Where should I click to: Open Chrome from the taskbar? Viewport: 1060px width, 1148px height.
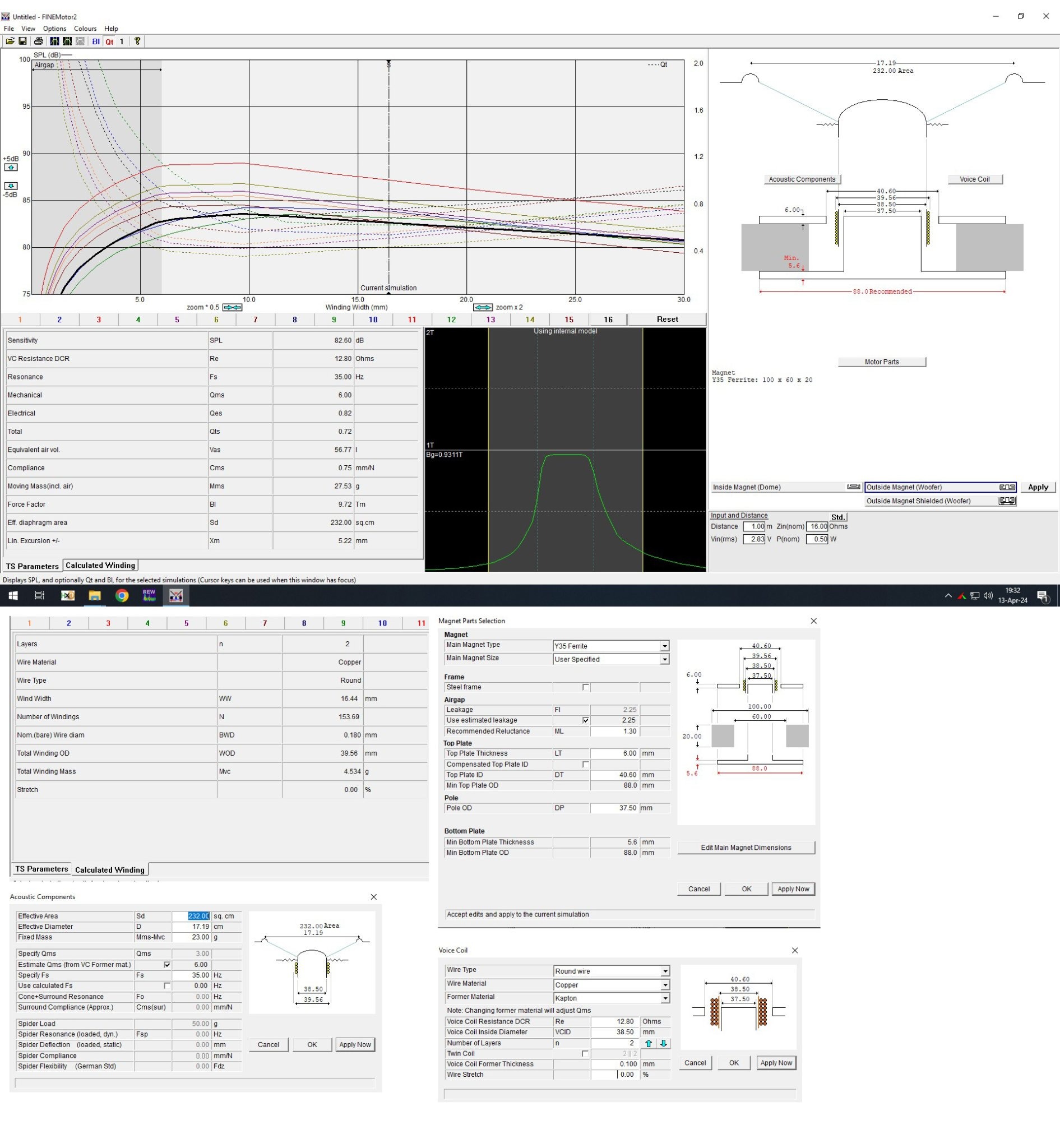point(122,595)
